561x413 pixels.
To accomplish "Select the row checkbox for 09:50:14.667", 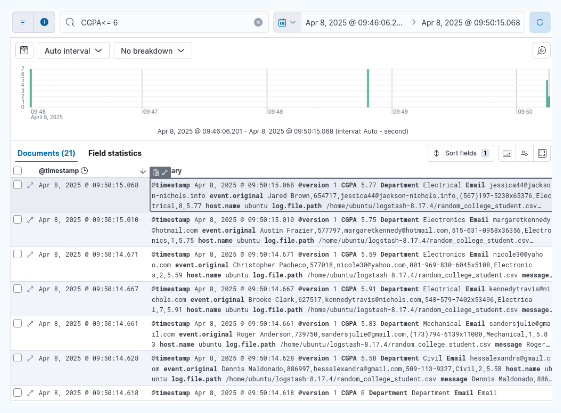I will point(18,288).
